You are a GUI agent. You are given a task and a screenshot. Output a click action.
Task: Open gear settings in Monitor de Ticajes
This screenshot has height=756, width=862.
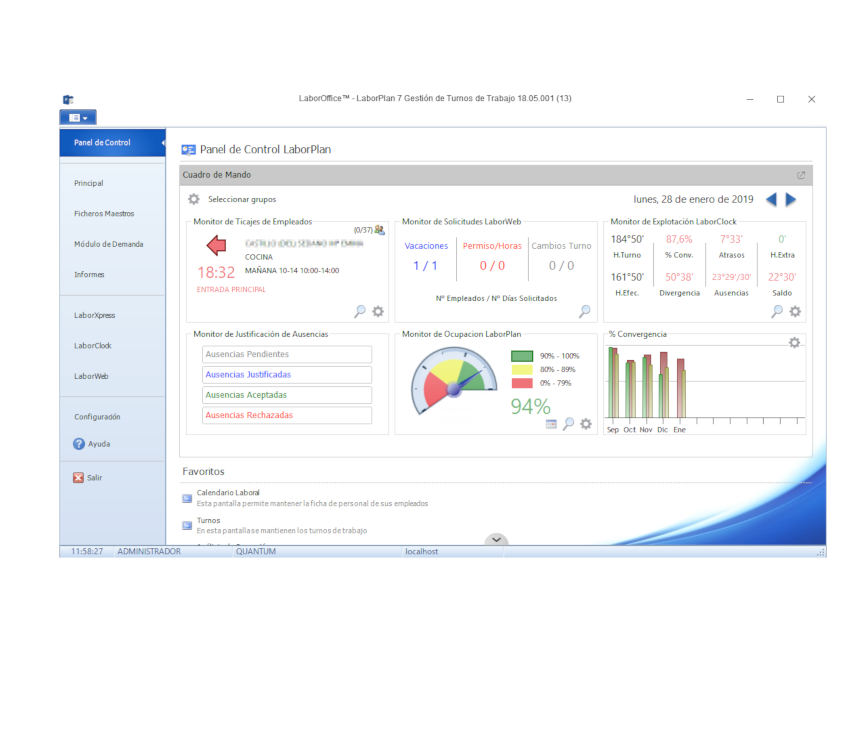tap(378, 311)
